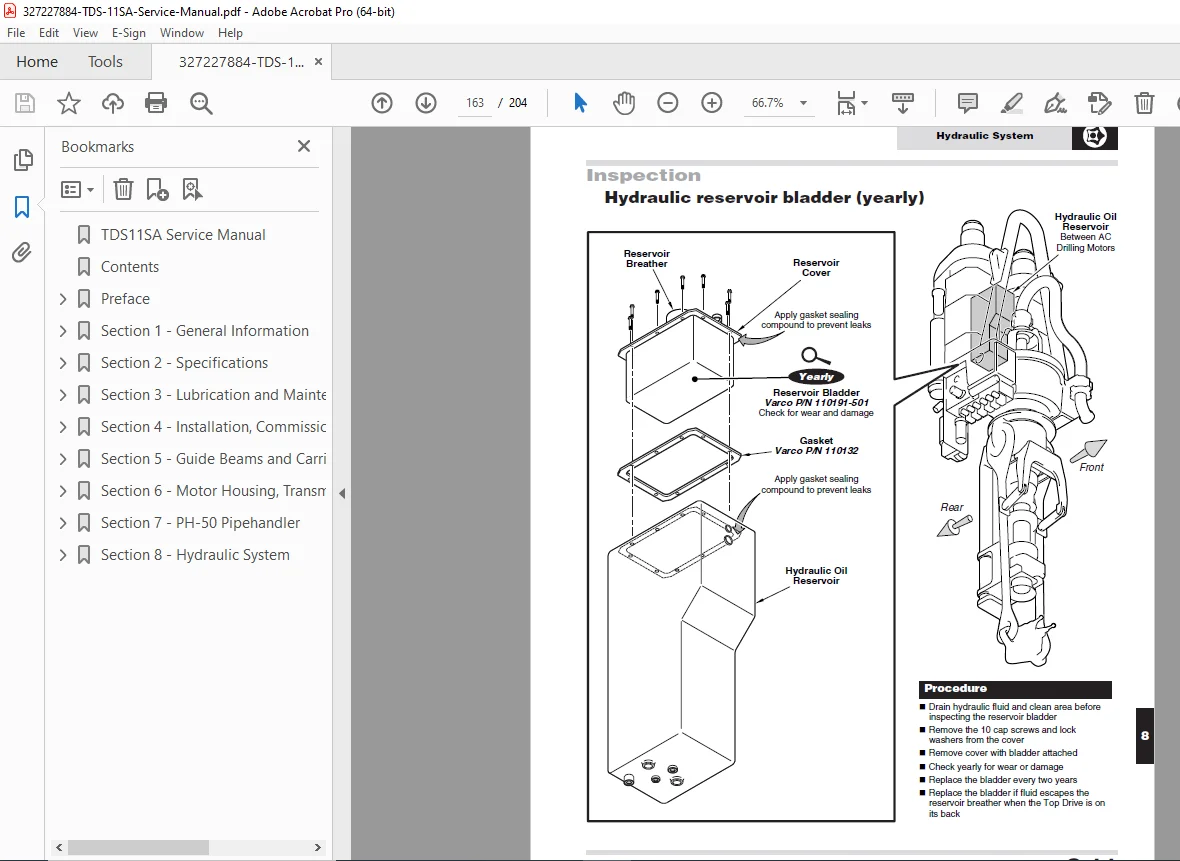Expand Section 2 - Specifications bookmark
This screenshot has height=861, width=1180.
click(63, 363)
